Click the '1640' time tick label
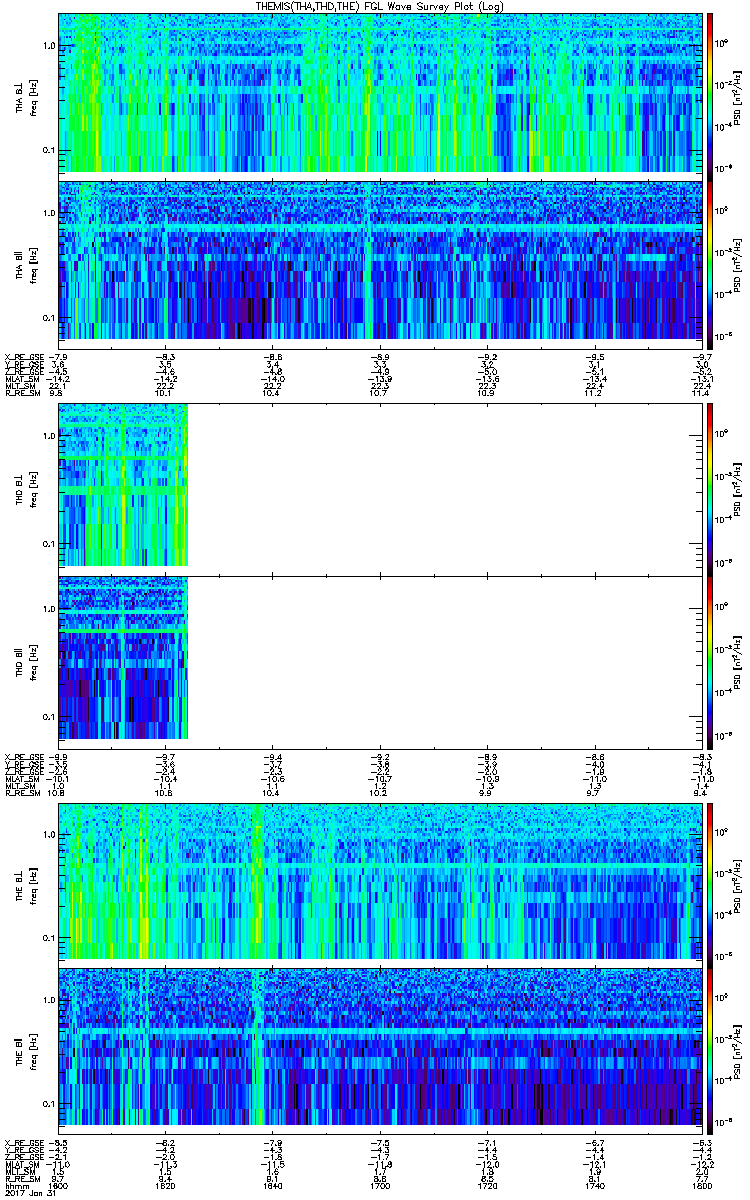750x1200 pixels. click(272, 1184)
